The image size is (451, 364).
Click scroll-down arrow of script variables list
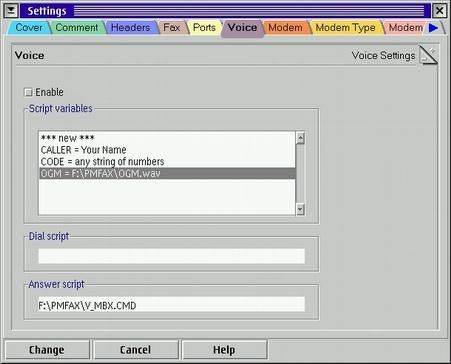[x=300, y=209]
